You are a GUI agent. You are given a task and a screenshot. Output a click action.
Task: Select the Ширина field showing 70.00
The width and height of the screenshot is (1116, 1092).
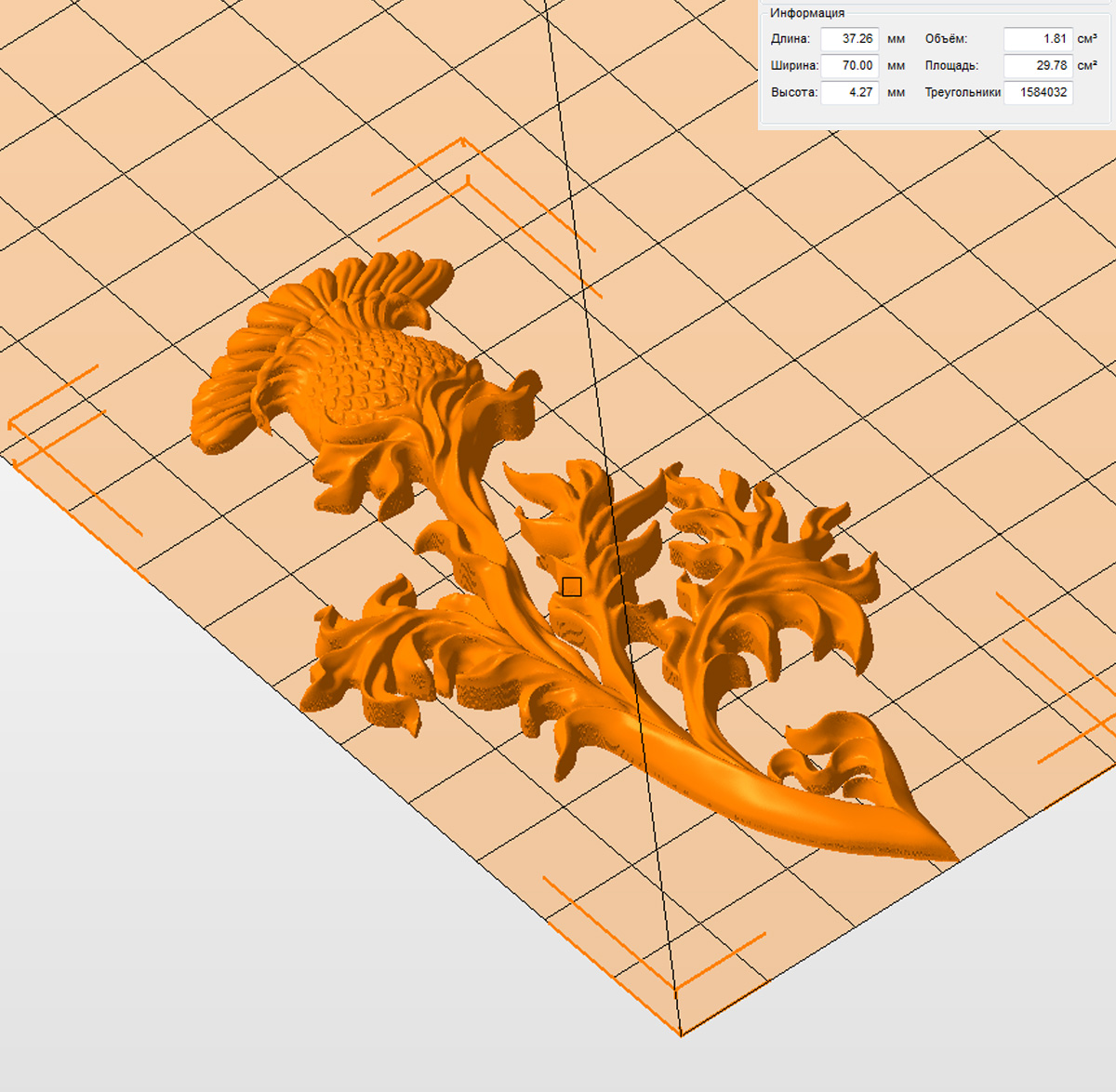tap(850, 66)
